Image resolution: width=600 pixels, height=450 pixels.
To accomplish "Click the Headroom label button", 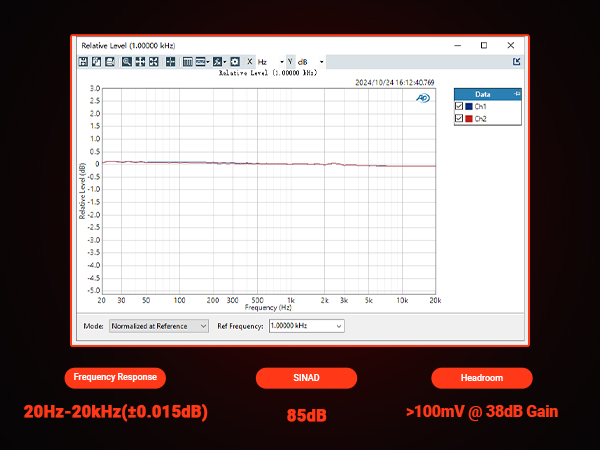I will coord(482,378).
